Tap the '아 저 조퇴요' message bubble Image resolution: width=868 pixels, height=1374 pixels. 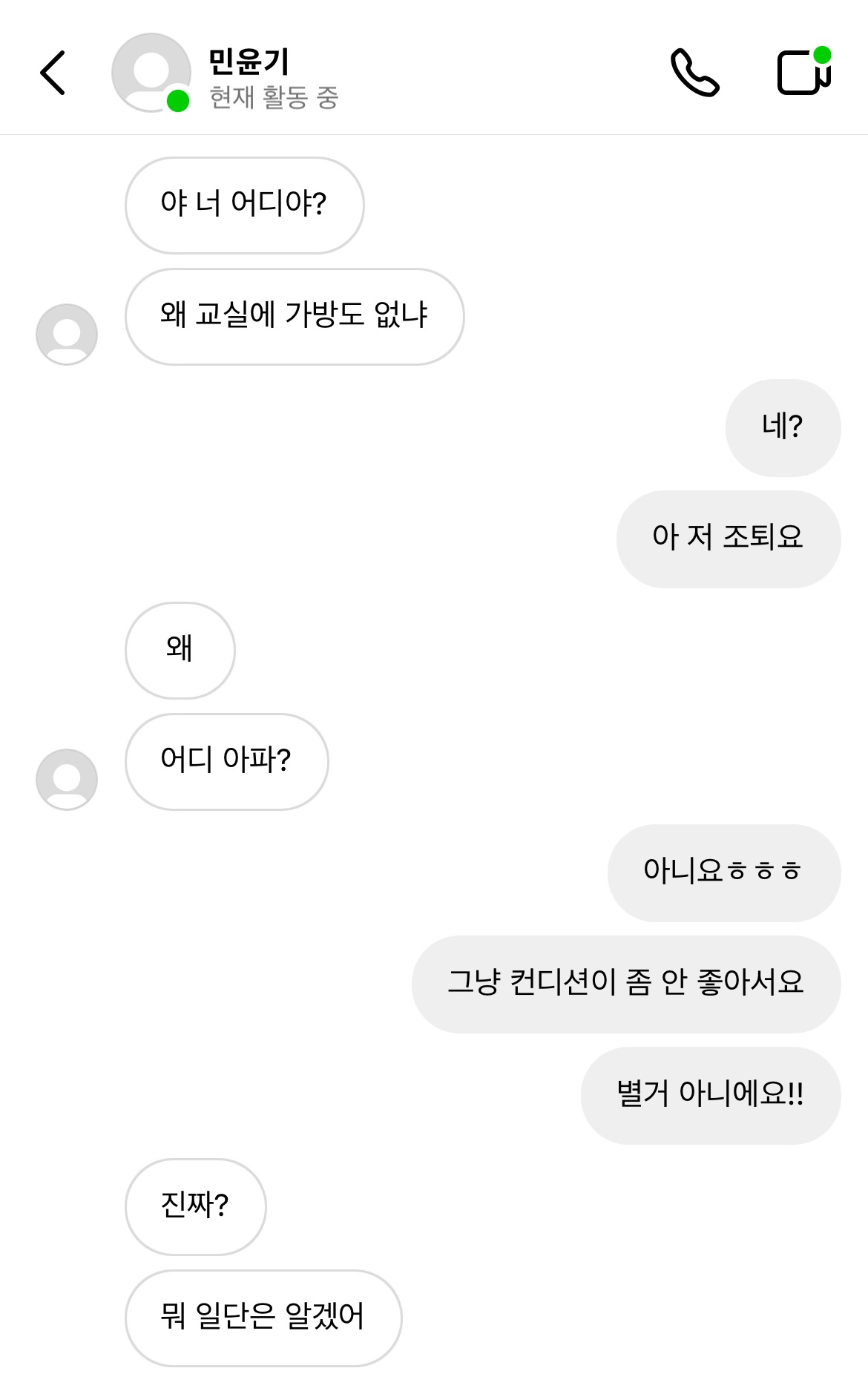tap(728, 539)
